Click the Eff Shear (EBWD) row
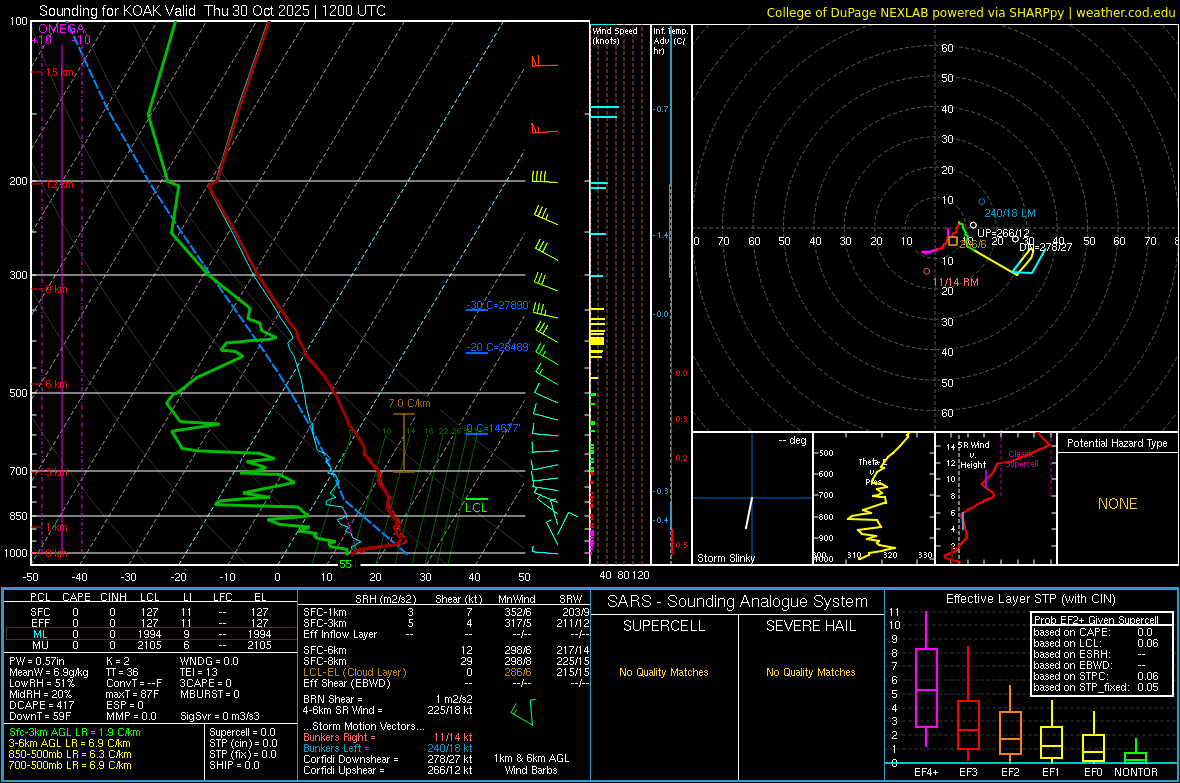Image resolution: width=1180 pixels, height=783 pixels. tap(446, 683)
